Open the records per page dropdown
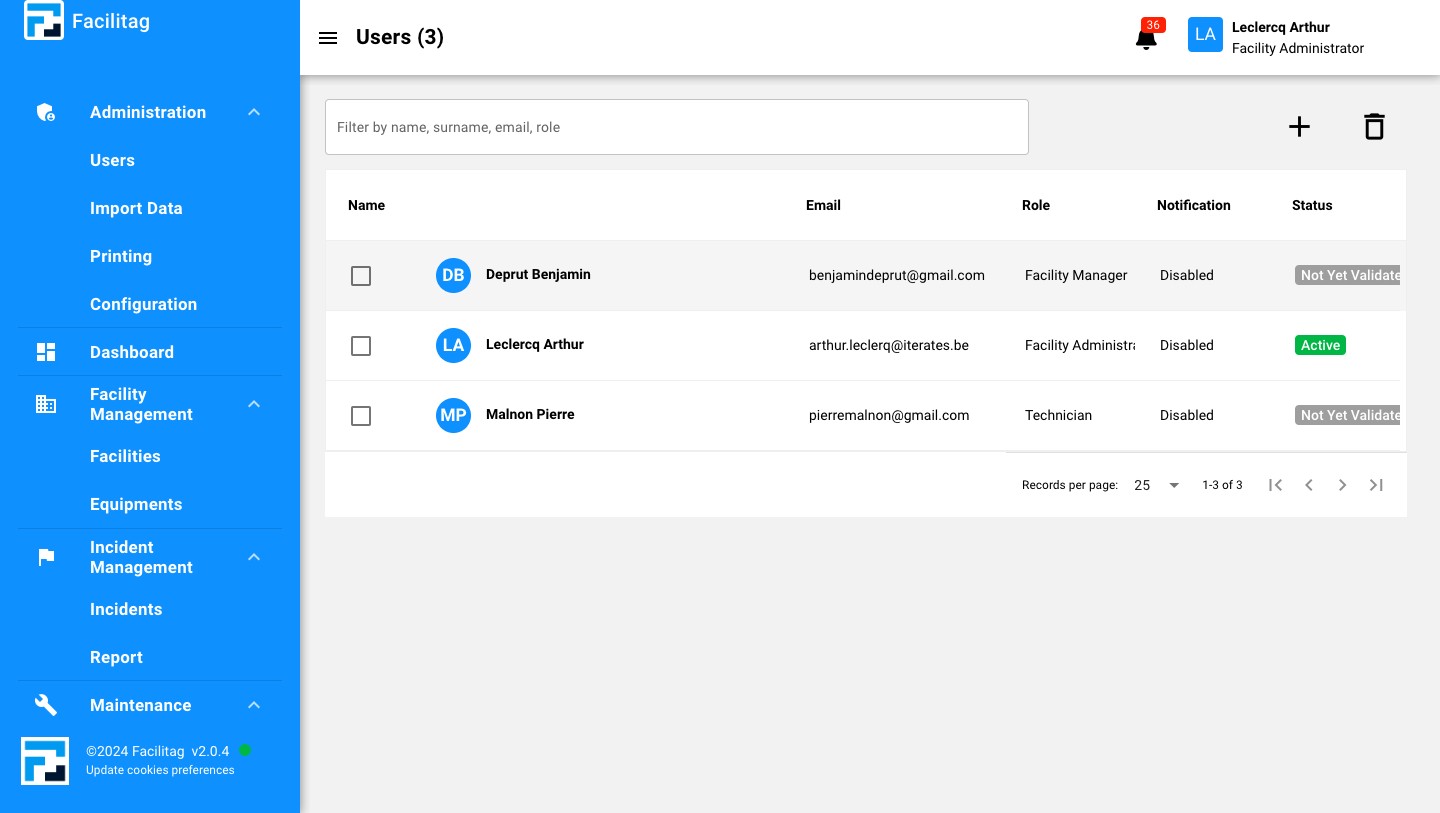The image size is (1440, 813). pyautogui.click(x=1157, y=485)
